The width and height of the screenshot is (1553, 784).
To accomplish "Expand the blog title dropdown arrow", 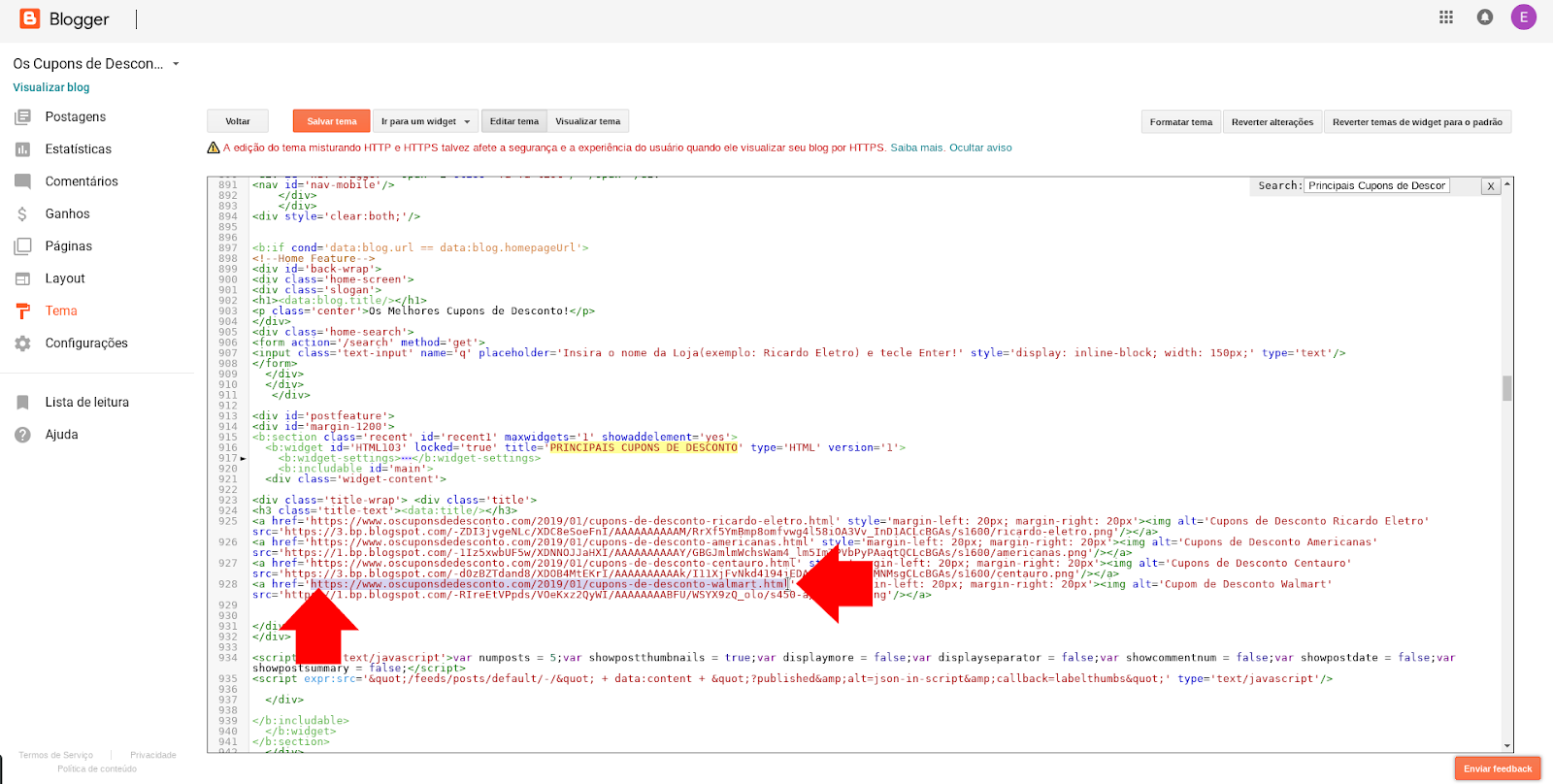I will [176, 64].
